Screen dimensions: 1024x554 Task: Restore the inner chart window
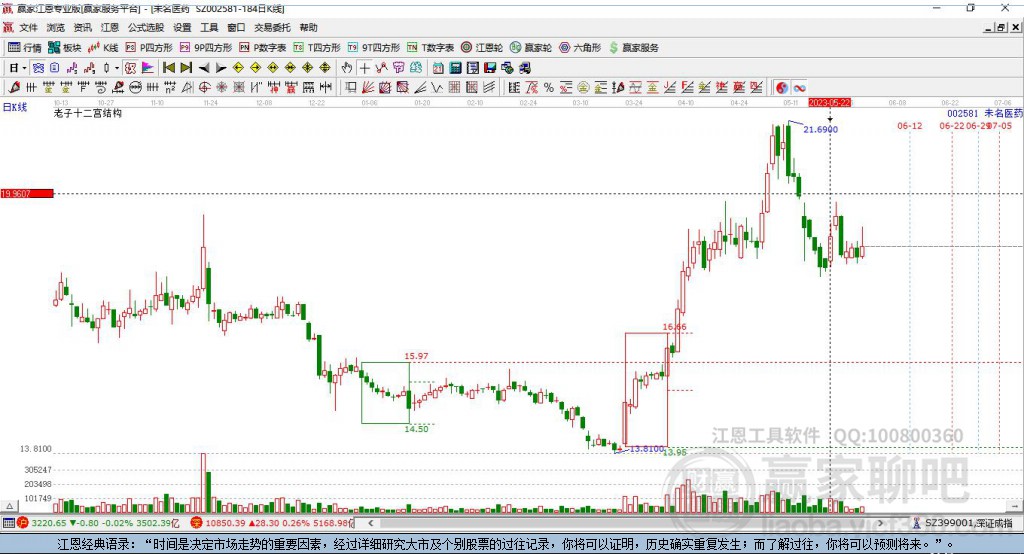tap(1001, 27)
